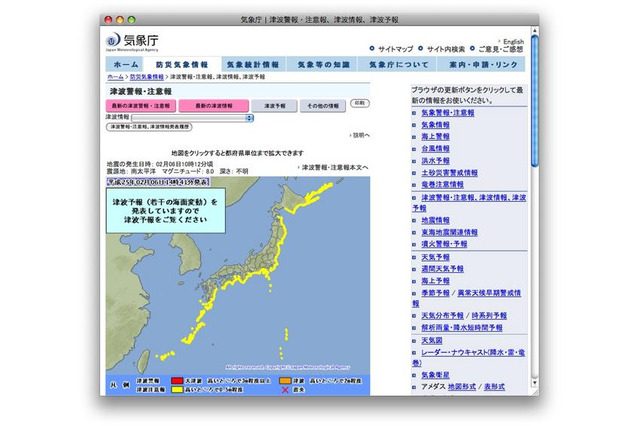
Task: Click the pink 最新の津波警報・注意報 button
Action: pyautogui.click(x=141, y=106)
